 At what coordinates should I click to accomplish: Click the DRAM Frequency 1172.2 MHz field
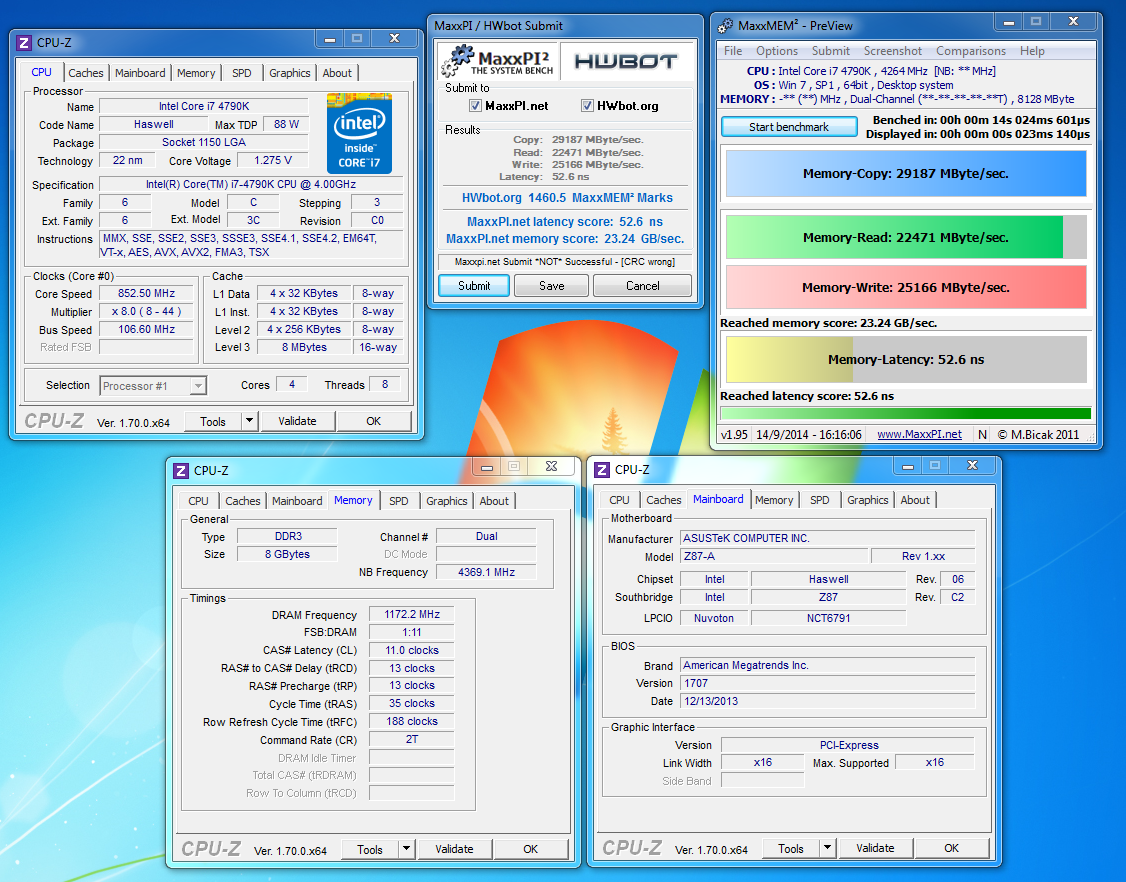[411, 614]
